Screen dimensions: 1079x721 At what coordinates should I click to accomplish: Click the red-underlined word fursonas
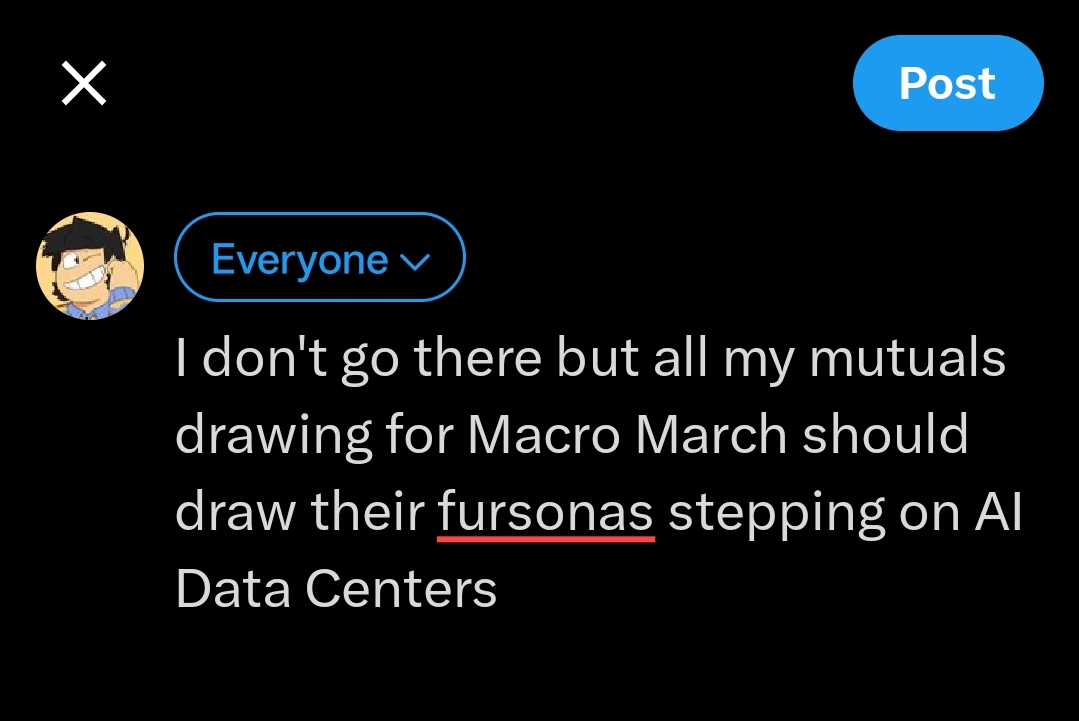[546, 513]
